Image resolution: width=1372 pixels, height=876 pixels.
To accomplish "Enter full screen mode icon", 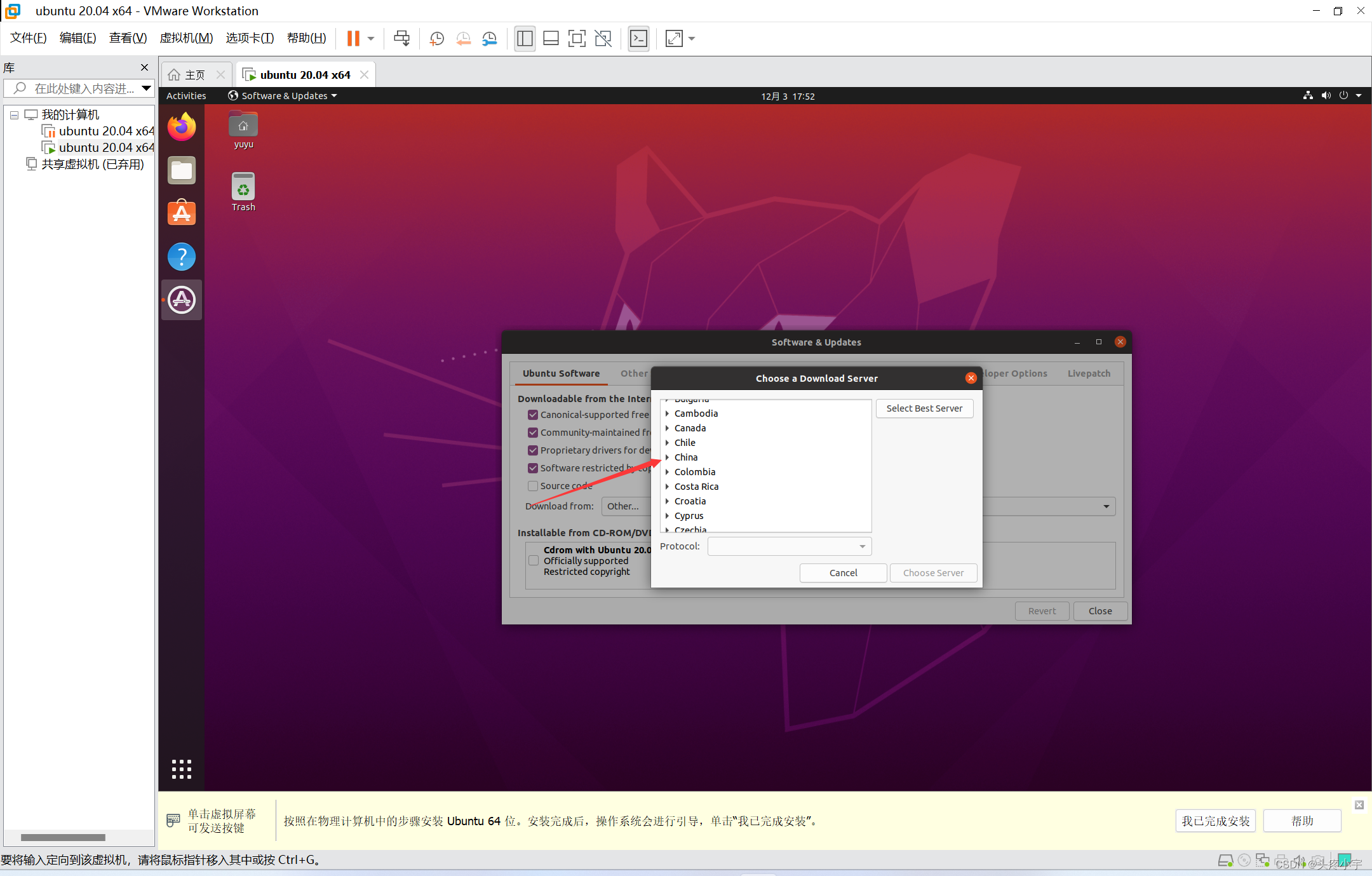I will pyautogui.click(x=577, y=39).
